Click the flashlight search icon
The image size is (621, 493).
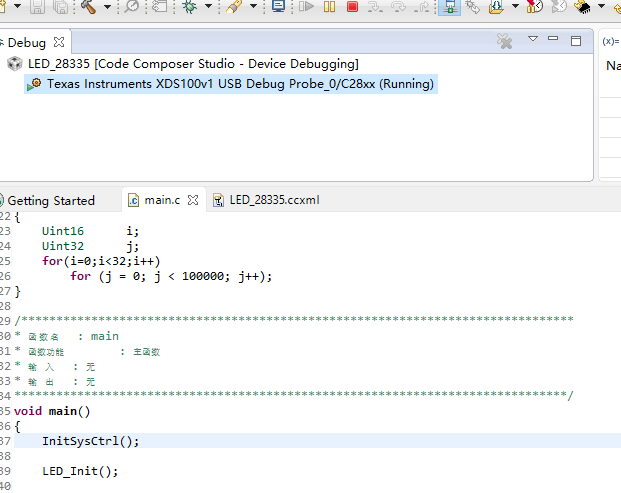[234, 6]
